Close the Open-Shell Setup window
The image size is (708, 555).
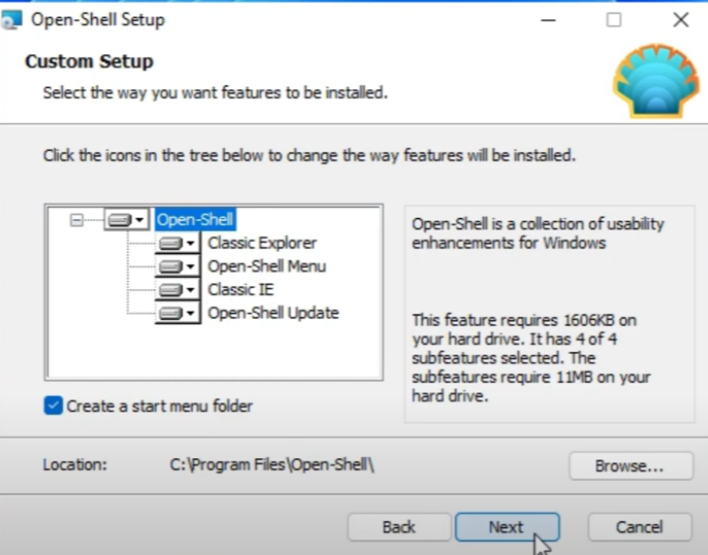tap(680, 20)
